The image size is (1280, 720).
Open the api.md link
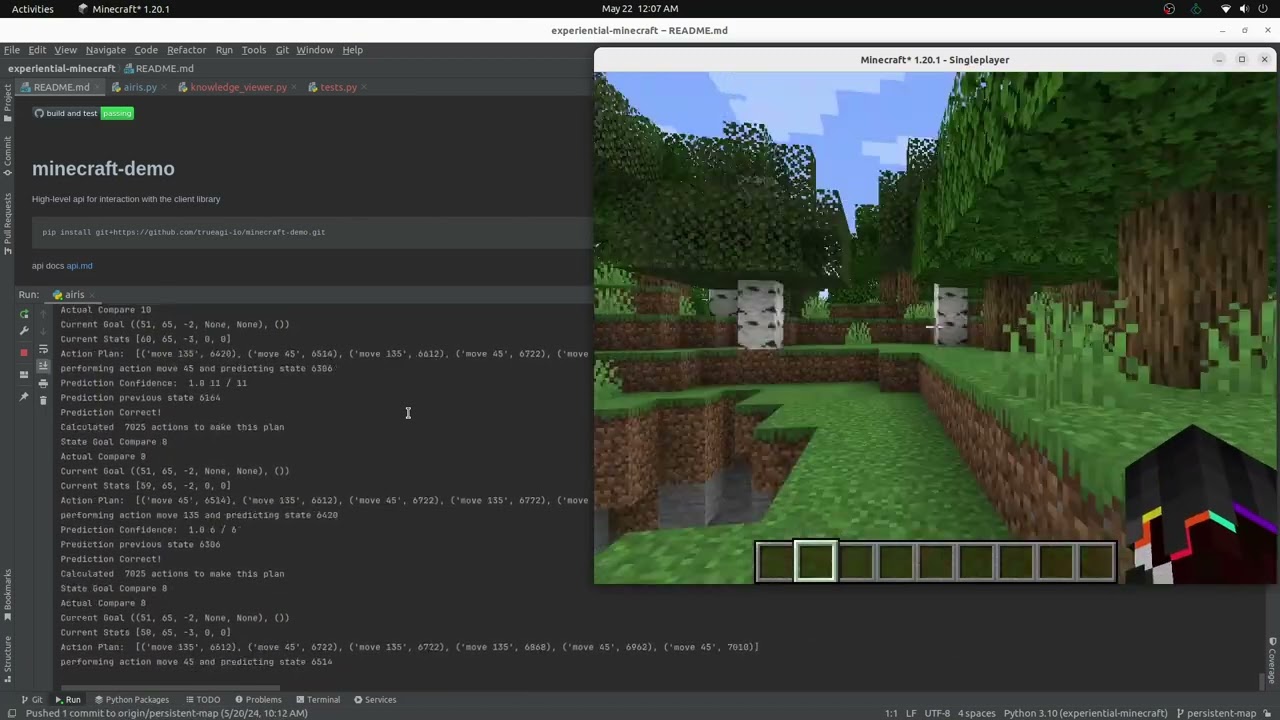pos(79,266)
